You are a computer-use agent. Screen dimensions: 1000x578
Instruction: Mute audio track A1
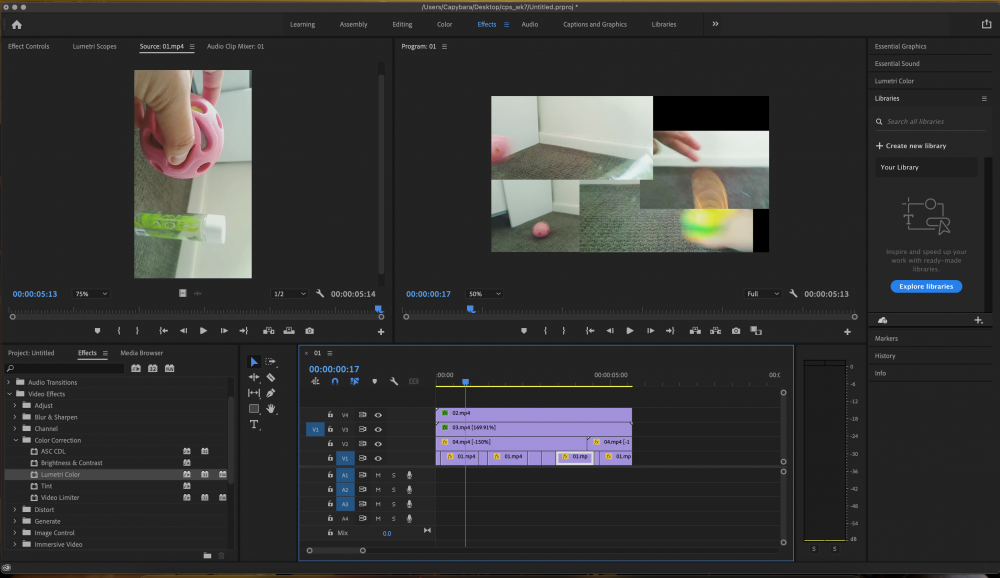[x=378, y=475]
